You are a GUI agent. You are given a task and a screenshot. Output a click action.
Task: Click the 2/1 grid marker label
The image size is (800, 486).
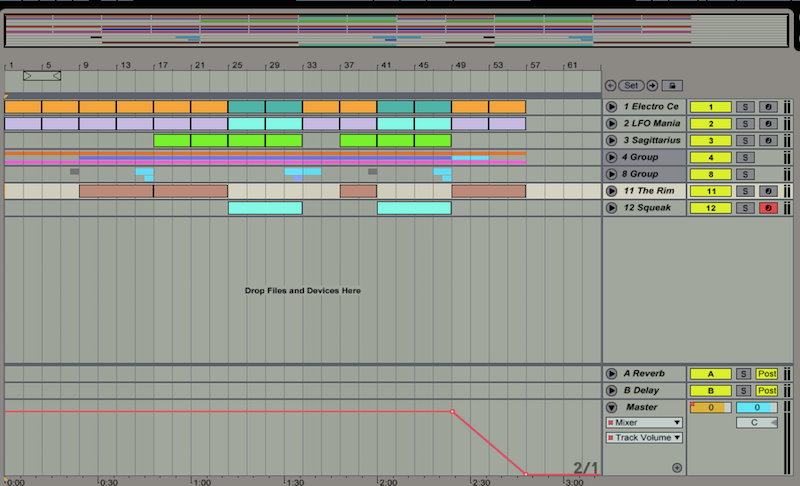(x=586, y=468)
